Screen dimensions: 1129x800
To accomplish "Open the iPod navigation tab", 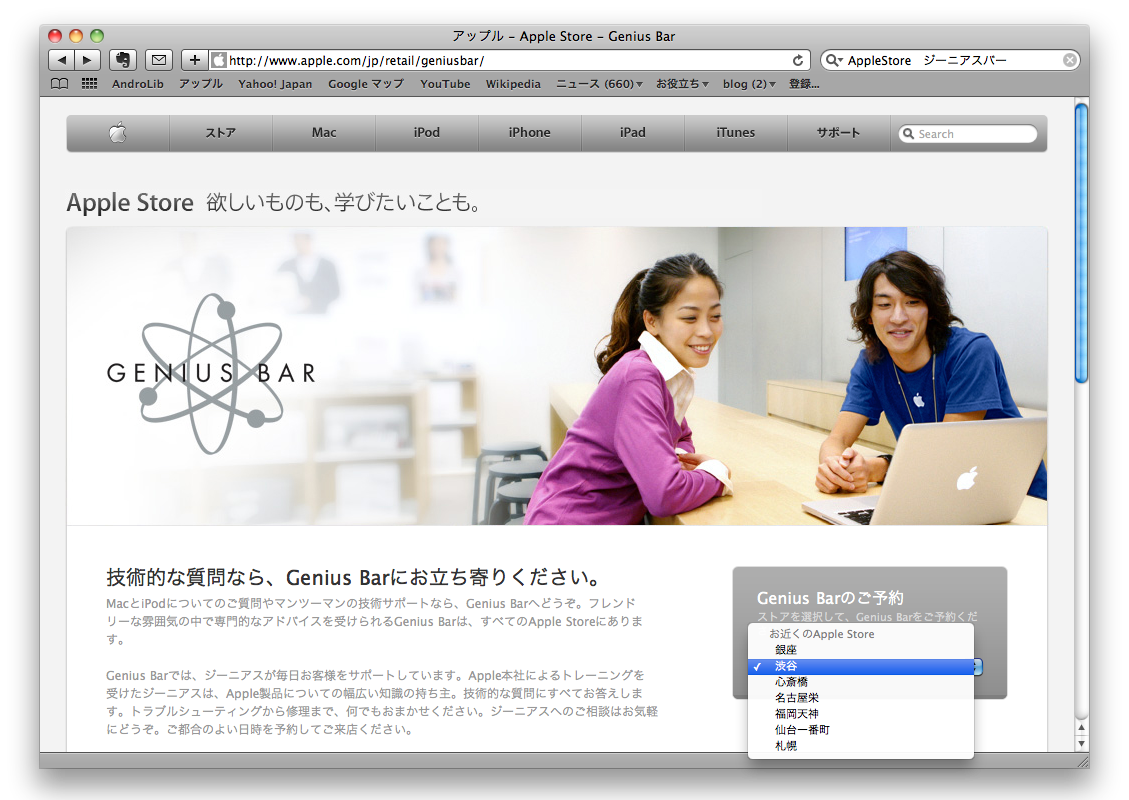I will [426, 132].
